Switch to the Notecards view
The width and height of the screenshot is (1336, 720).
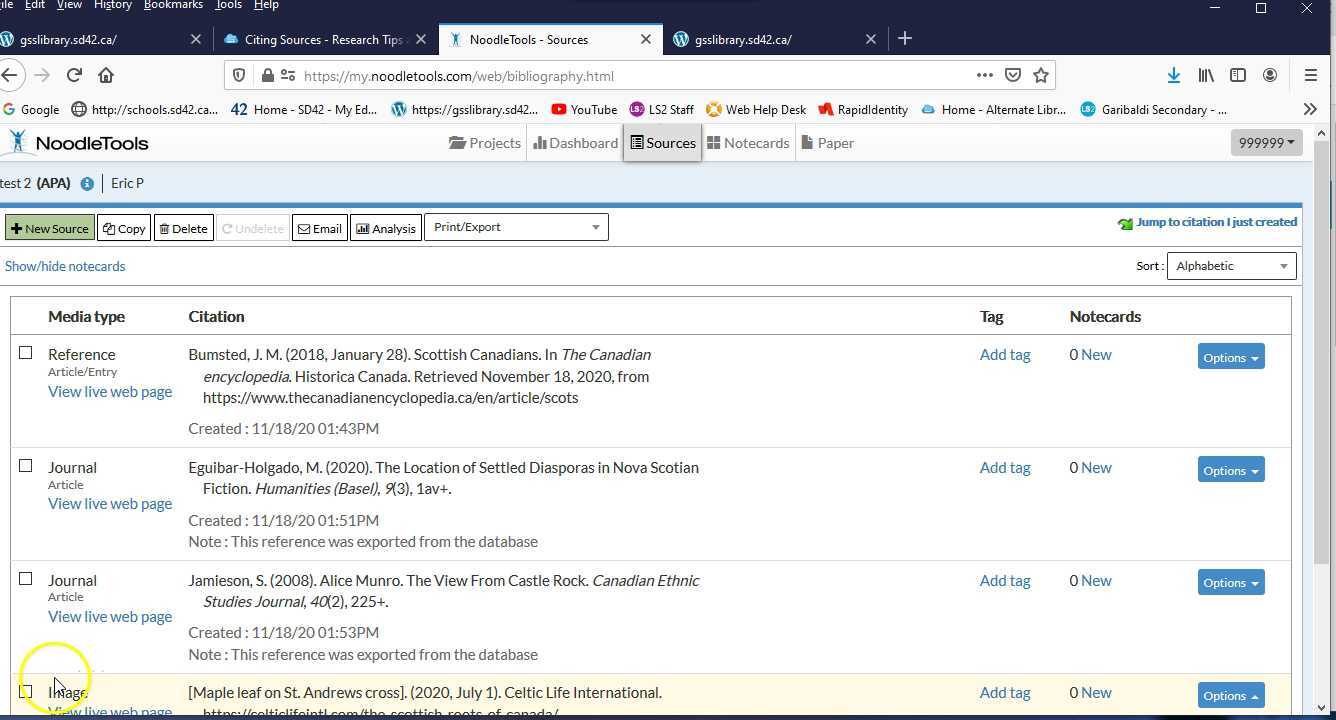click(748, 142)
